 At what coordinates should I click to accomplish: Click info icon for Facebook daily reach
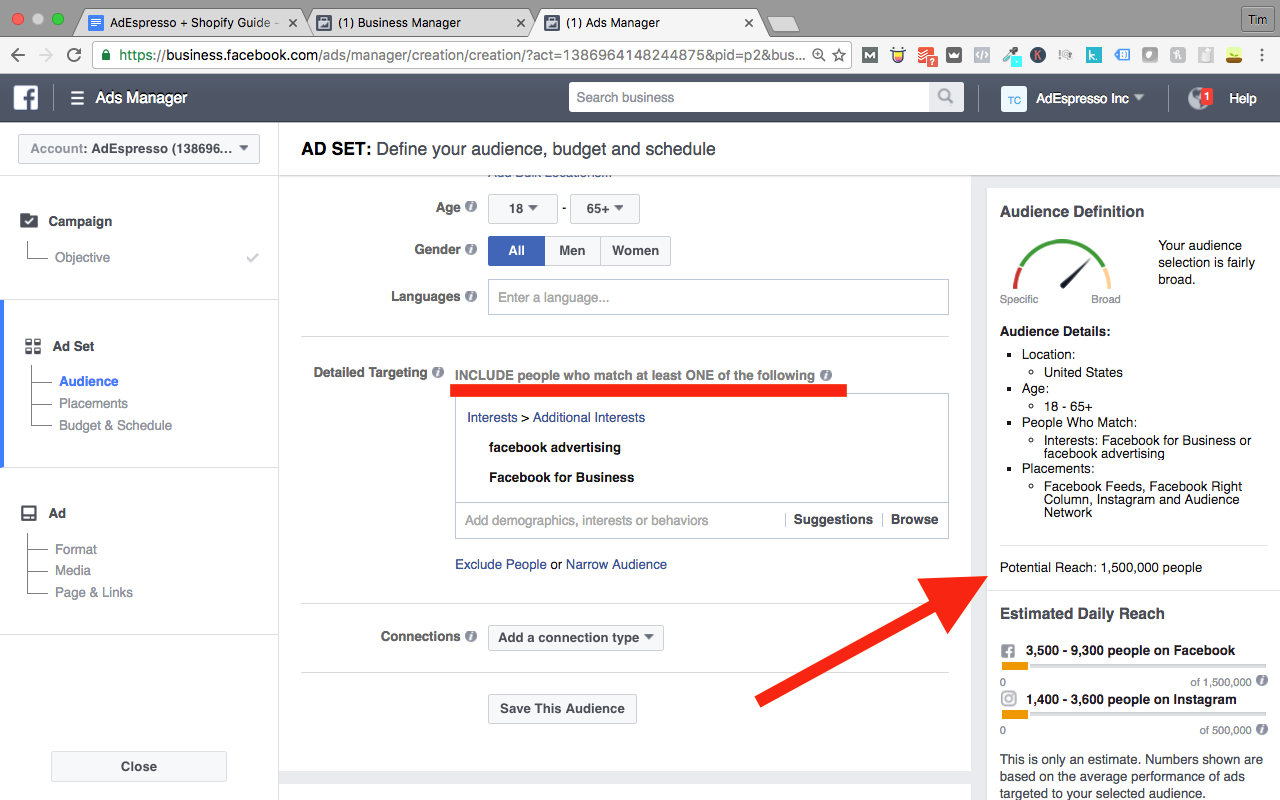[x=1262, y=681]
